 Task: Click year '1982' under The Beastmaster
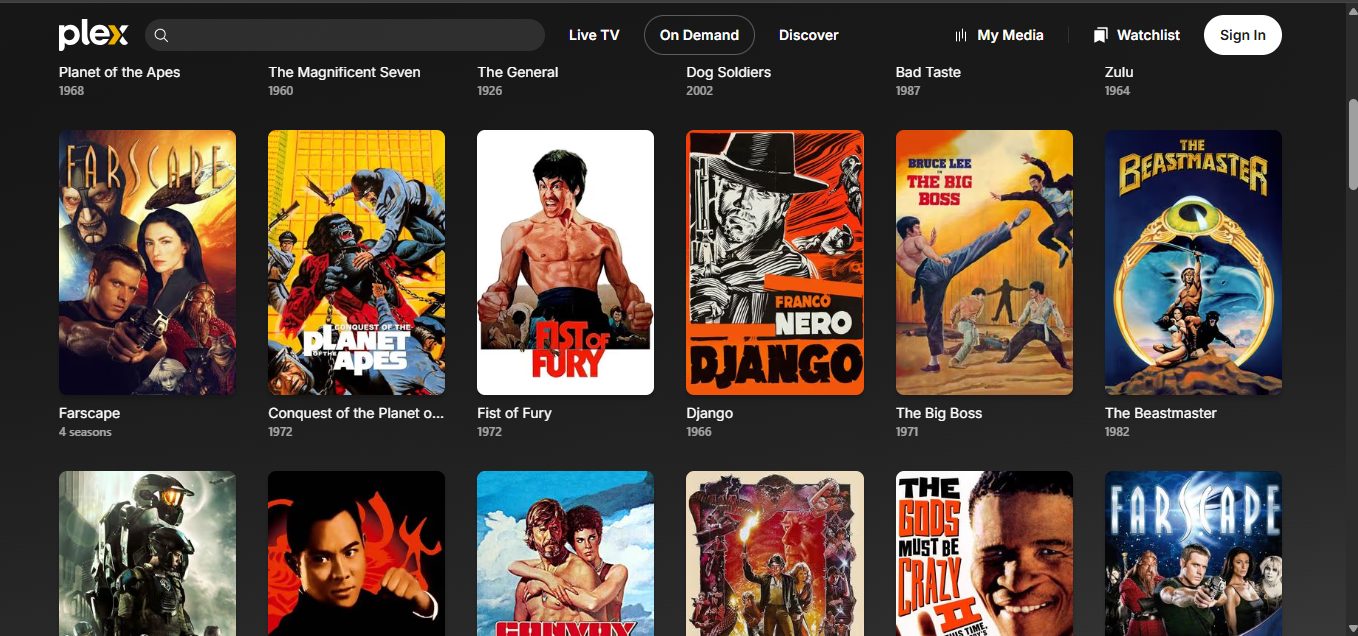point(1117,432)
